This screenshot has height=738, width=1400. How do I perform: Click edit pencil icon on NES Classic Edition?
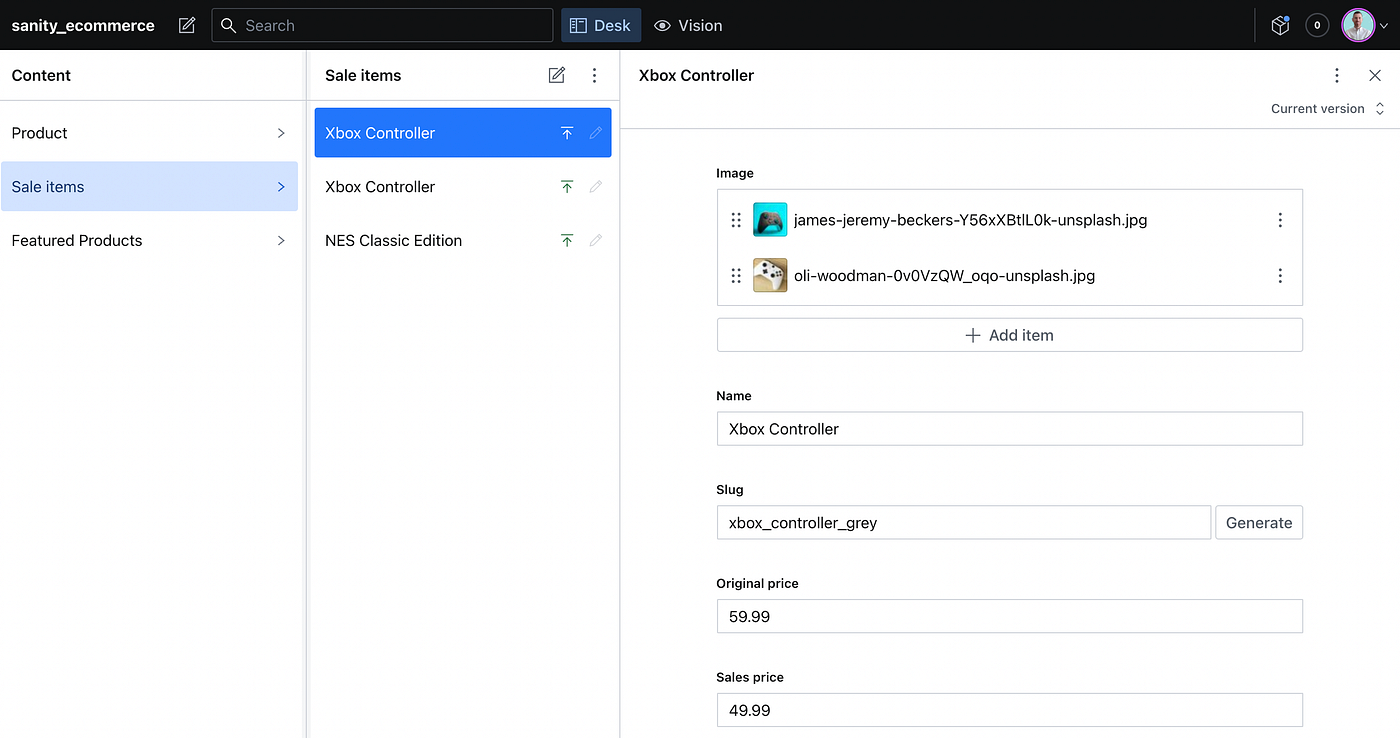pyautogui.click(x=596, y=240)
